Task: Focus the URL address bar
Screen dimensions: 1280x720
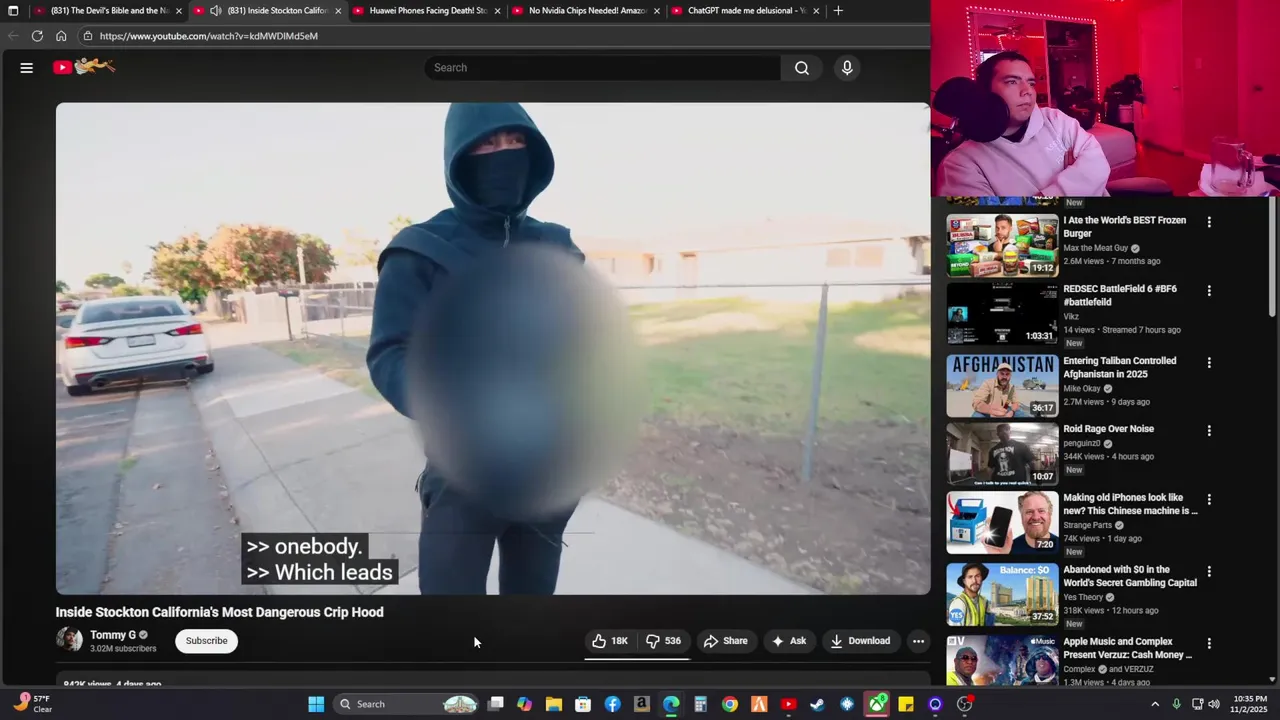Action: (x=500, y=36)
